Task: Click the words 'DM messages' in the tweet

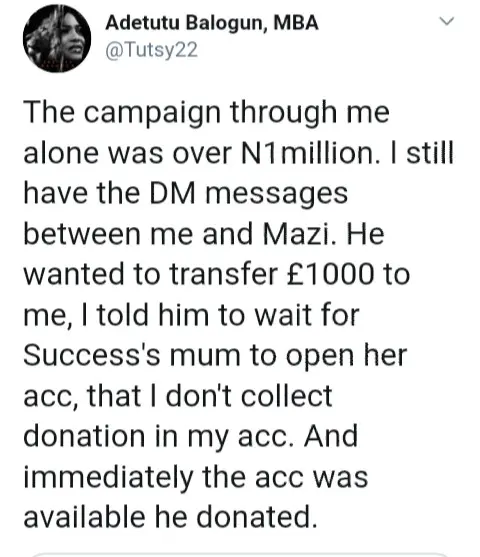Action: [248, 194]
